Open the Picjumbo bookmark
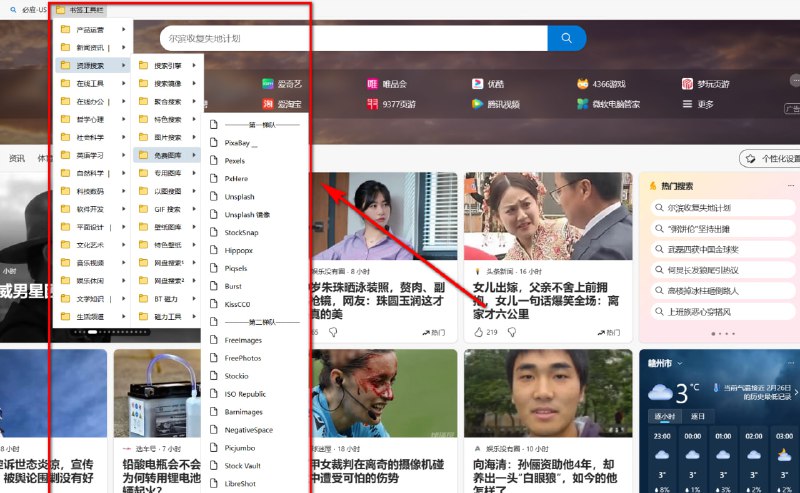 [239, 448]
